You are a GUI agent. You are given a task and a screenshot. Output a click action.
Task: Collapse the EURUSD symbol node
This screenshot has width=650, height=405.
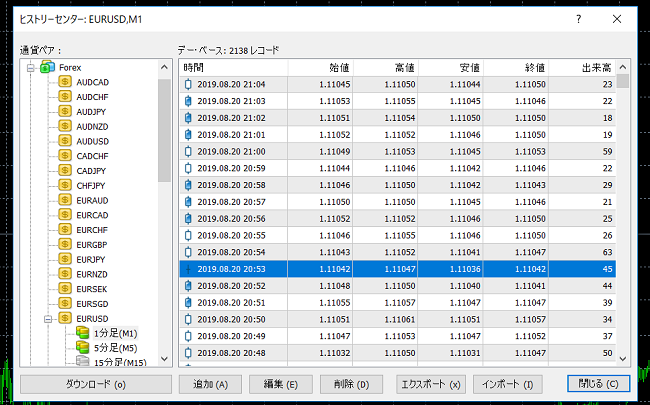pos(49,318)
